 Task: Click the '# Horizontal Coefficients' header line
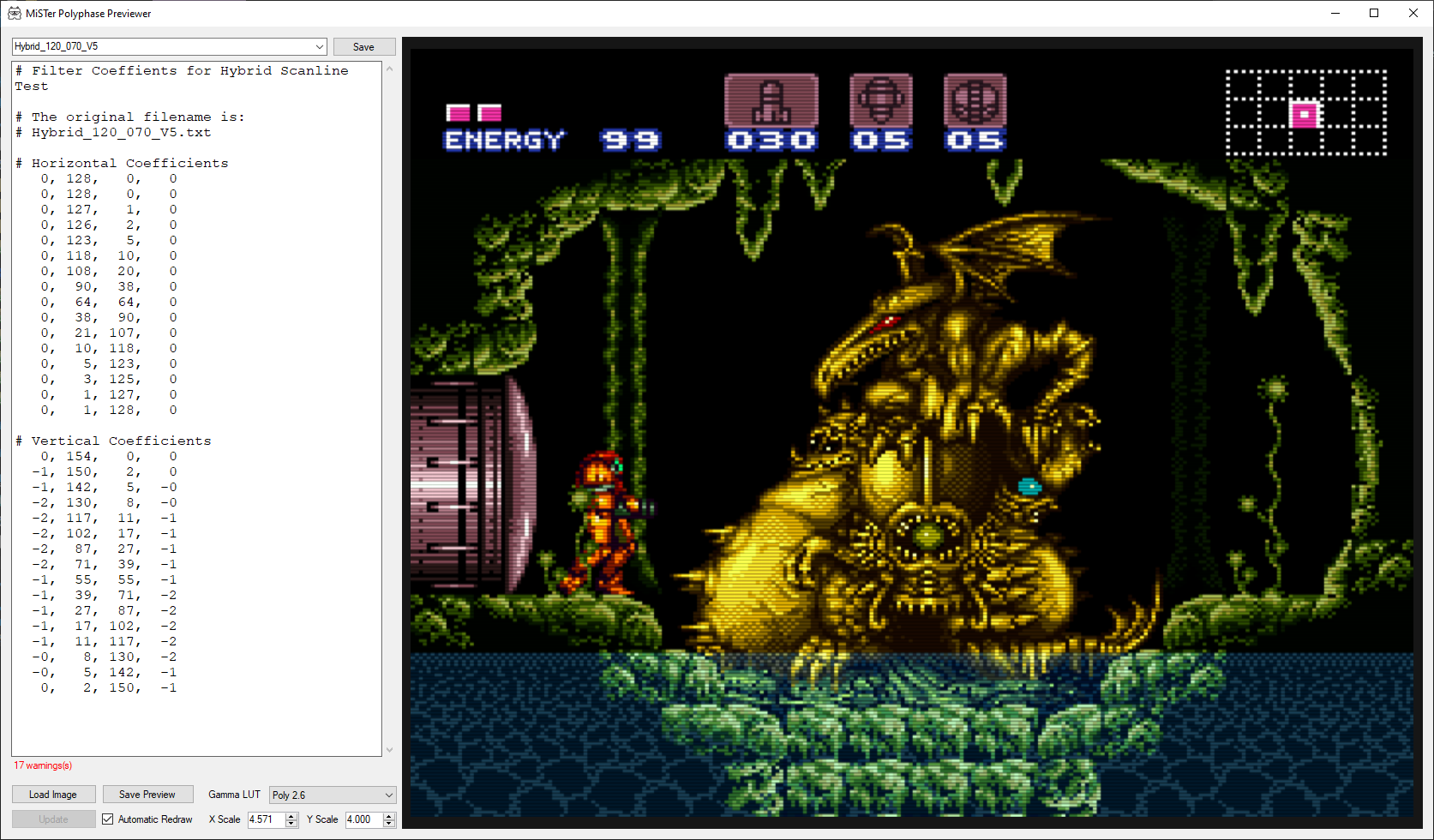coord(122,163)
